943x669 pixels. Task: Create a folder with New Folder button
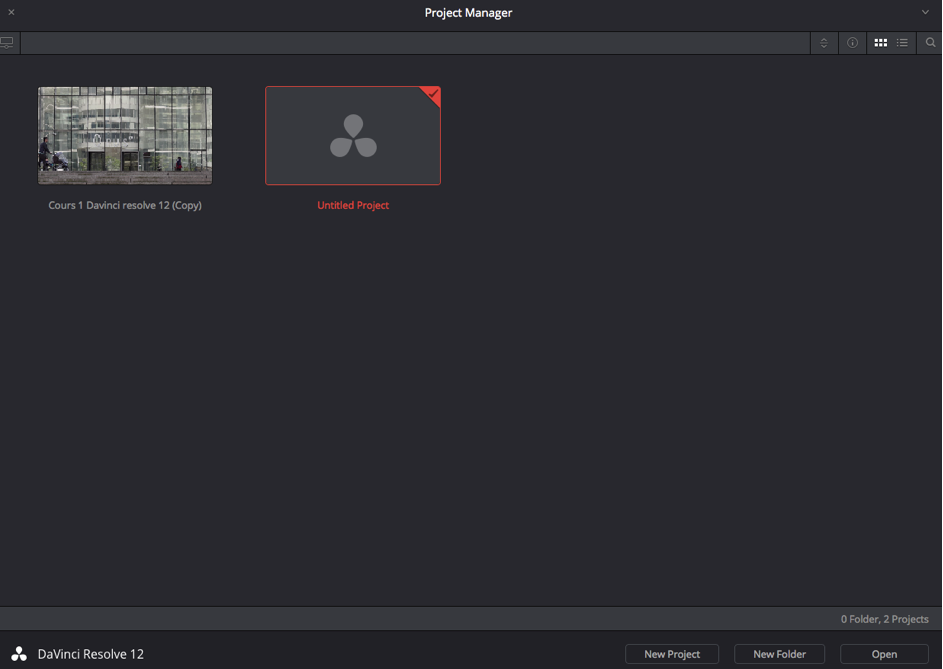pos(779,654)
